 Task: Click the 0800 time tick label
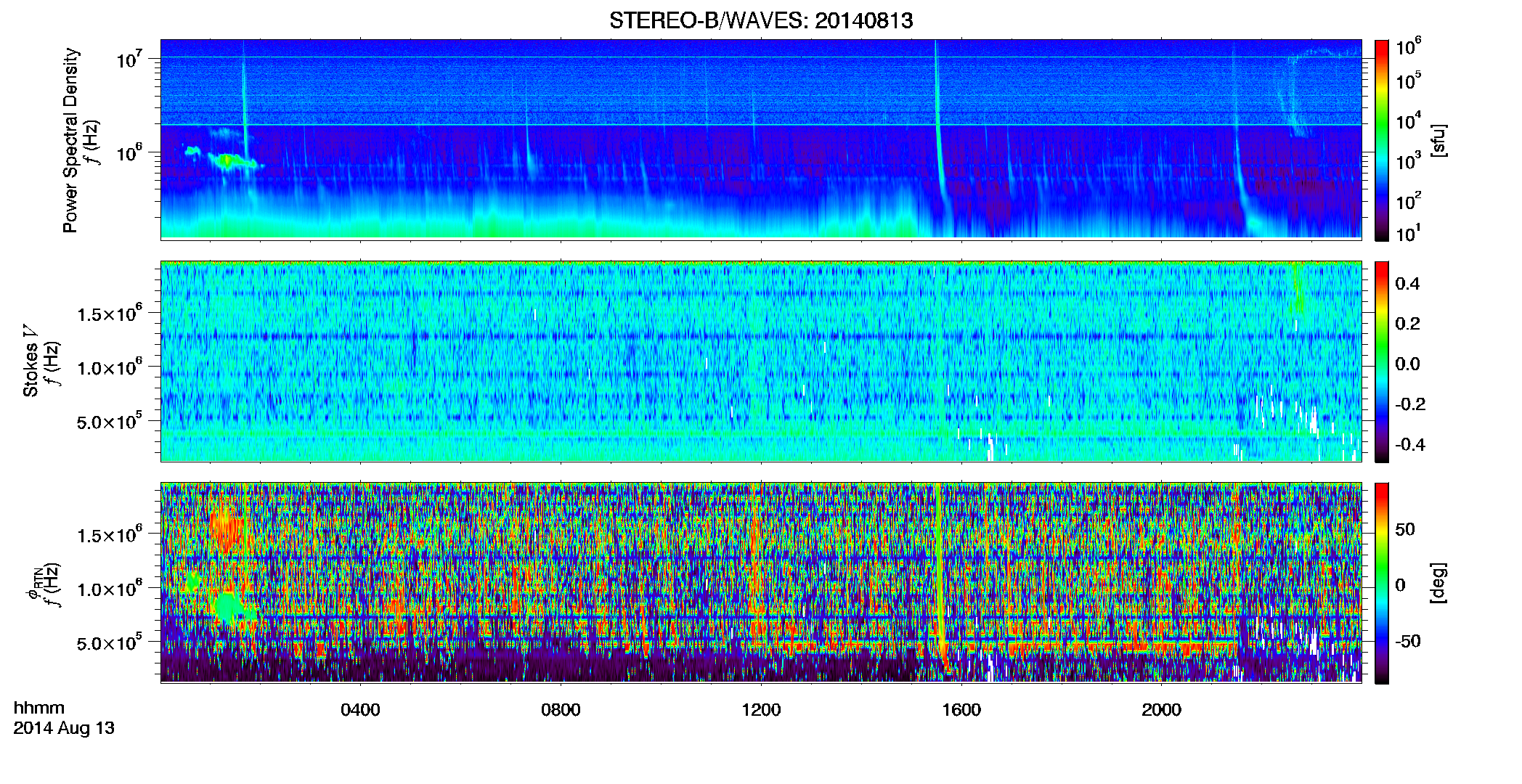[x=561, y=709]
